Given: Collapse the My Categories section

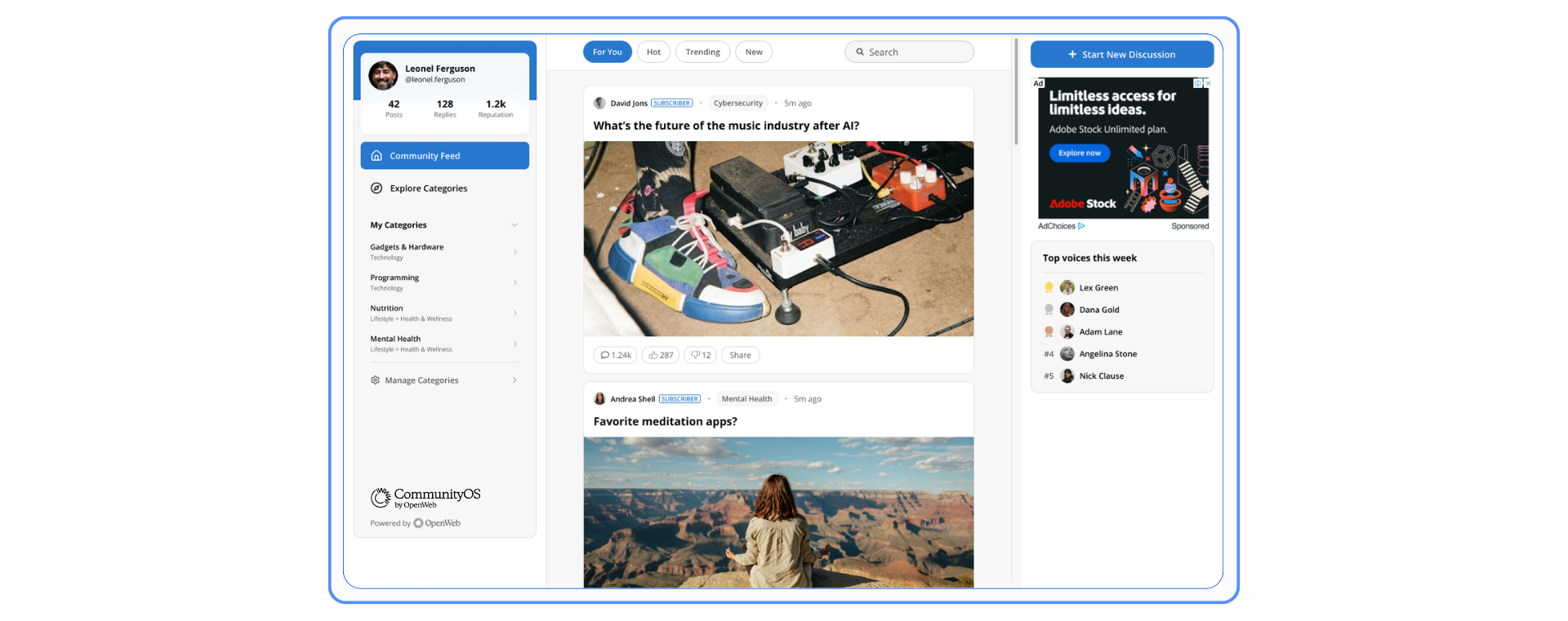Looking at the screenshot, I should 514,225.
